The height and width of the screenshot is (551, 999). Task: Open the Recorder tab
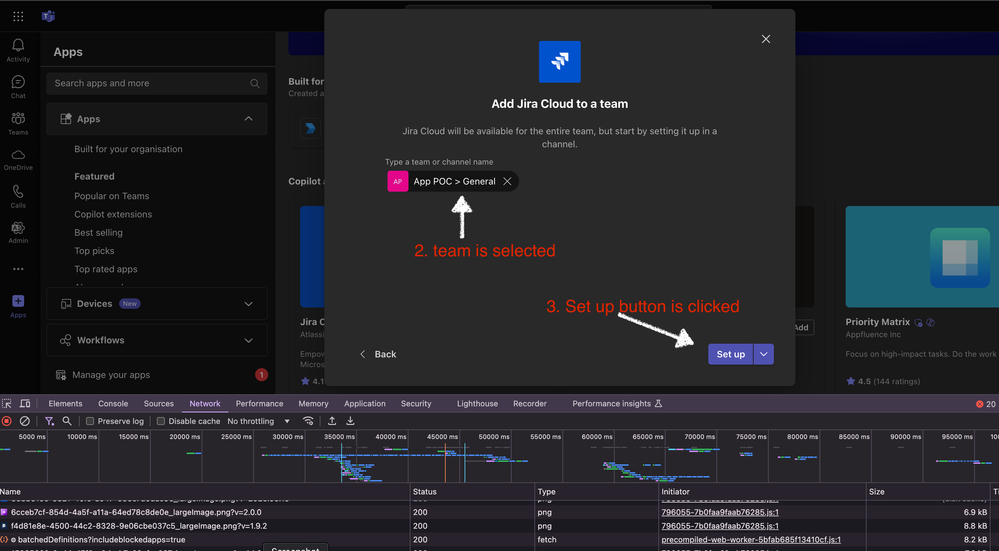(x=530, y=404)
